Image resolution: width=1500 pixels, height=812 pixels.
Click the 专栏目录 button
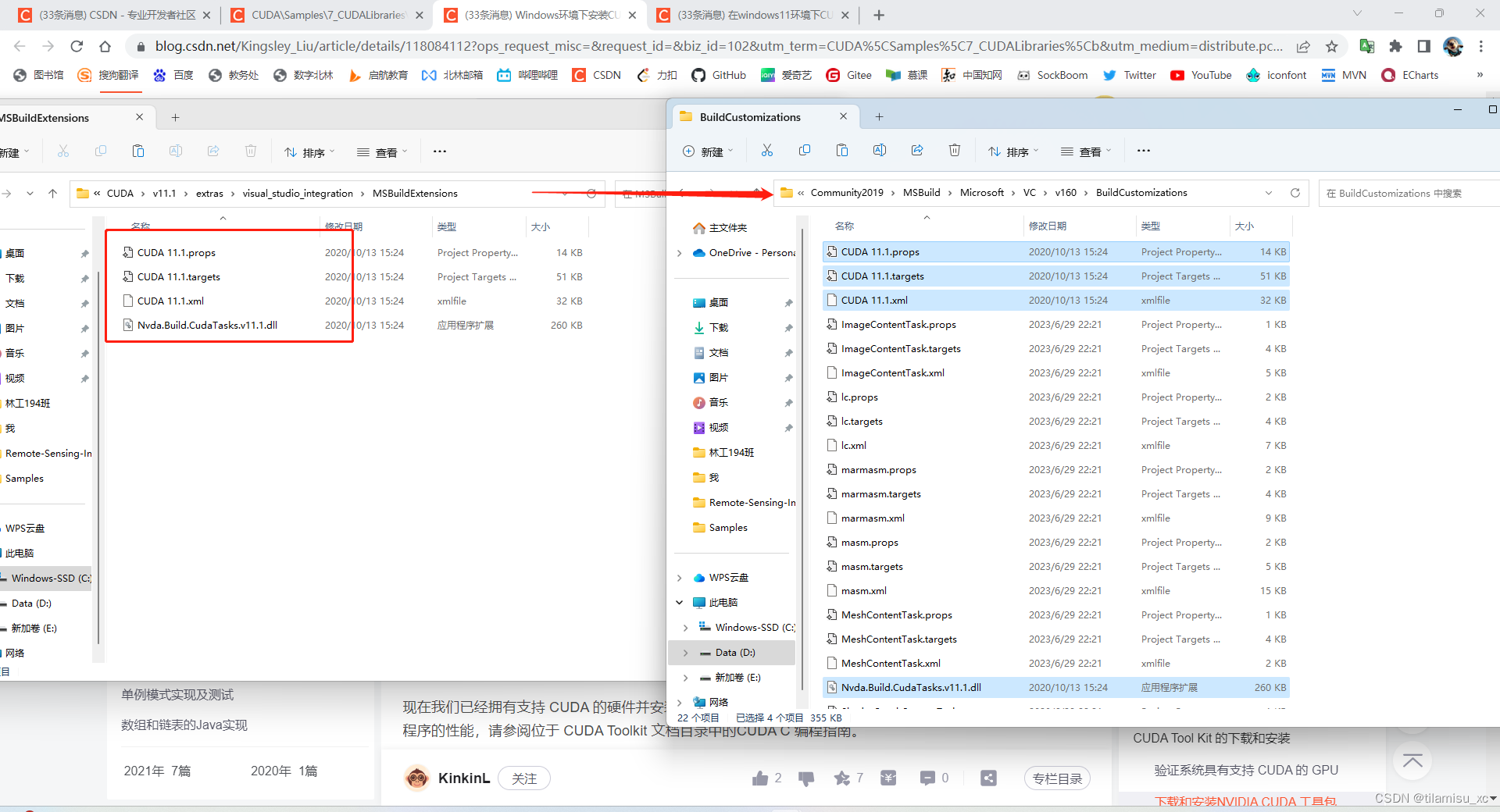[x=1057, y=778]
